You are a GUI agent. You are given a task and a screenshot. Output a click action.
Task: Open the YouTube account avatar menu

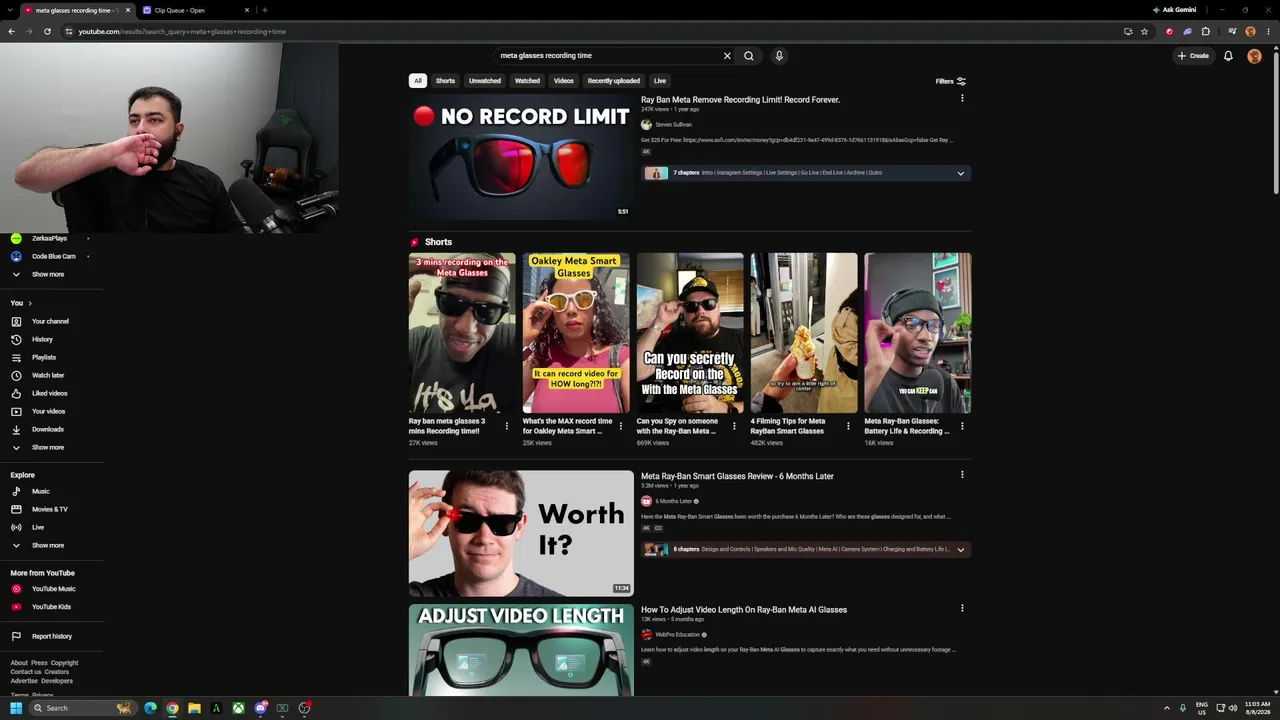(1254, 56)
